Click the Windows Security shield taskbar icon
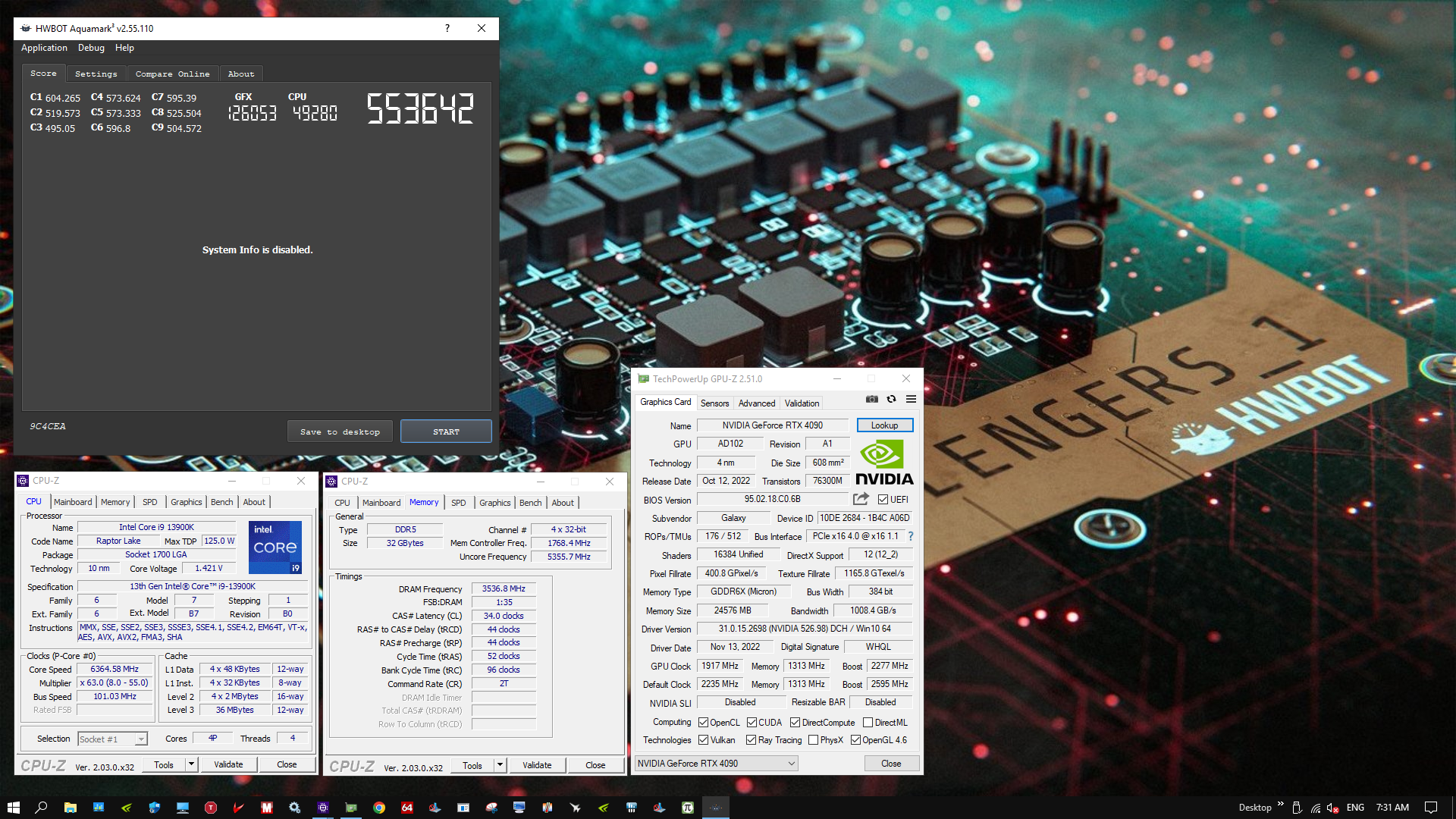The image size is (1456, 819). point(155,808)
